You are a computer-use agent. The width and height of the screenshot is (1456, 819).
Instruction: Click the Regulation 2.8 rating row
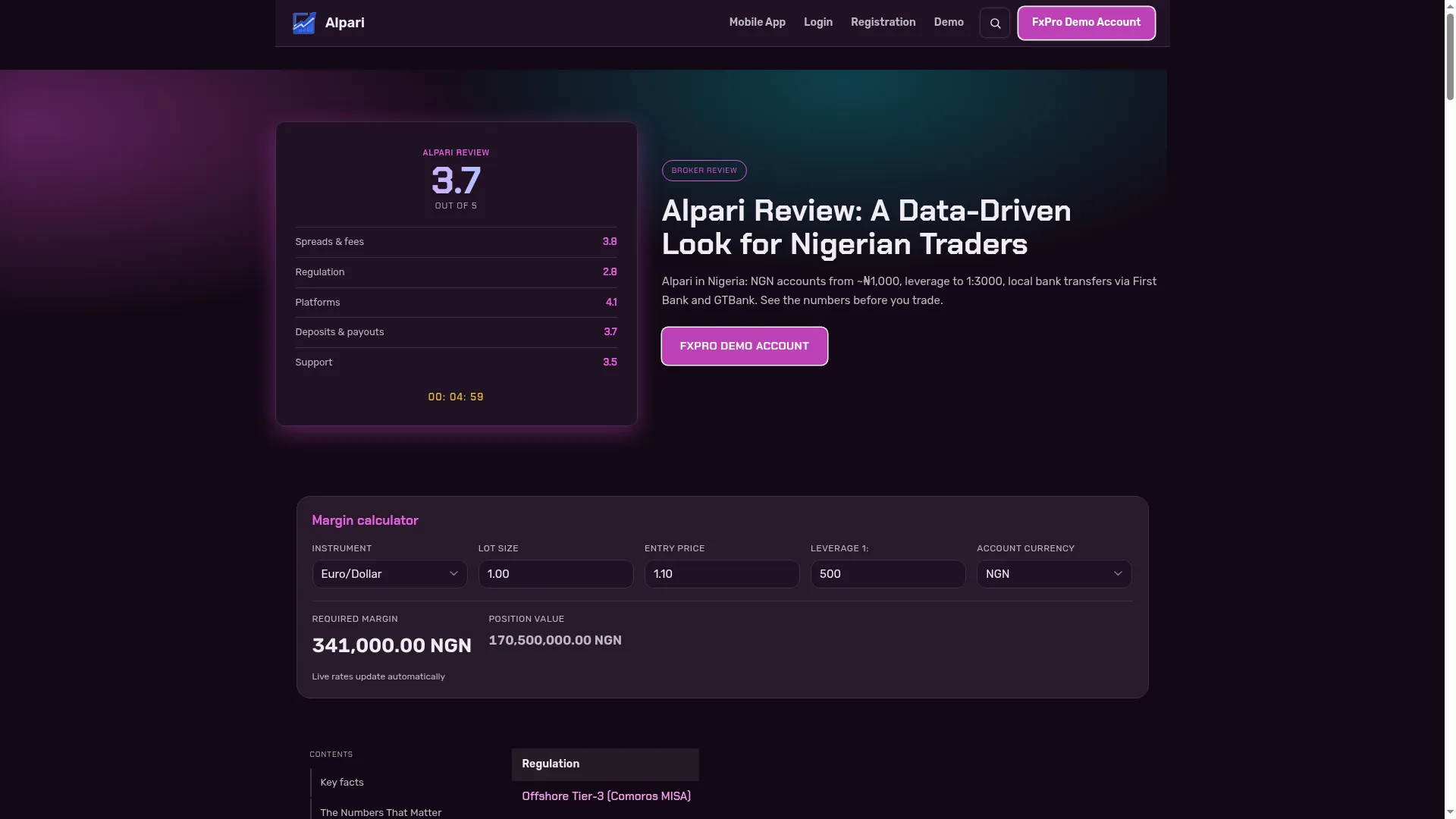point(456,272)
